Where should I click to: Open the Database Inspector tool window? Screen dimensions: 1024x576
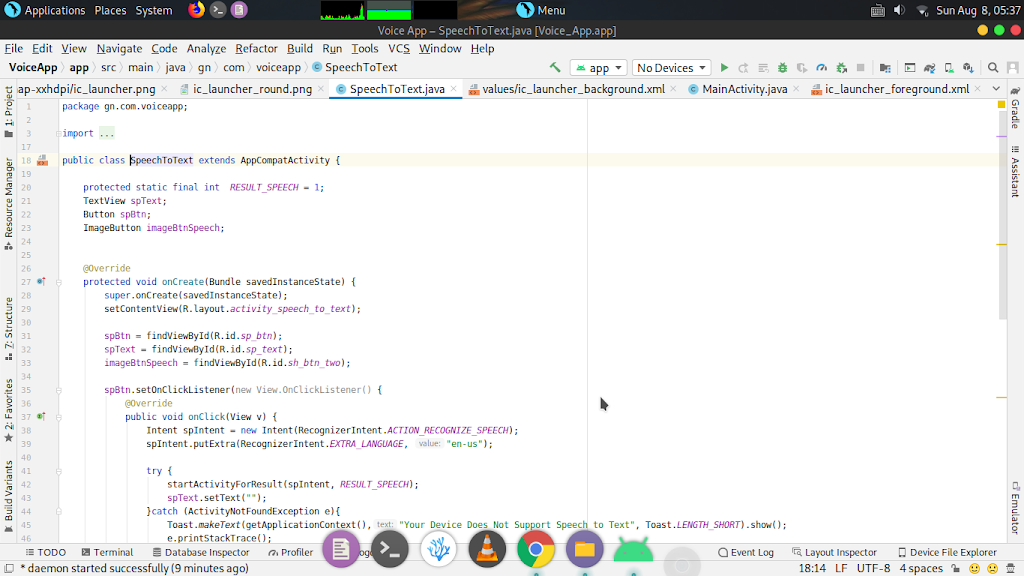(200, 552)
